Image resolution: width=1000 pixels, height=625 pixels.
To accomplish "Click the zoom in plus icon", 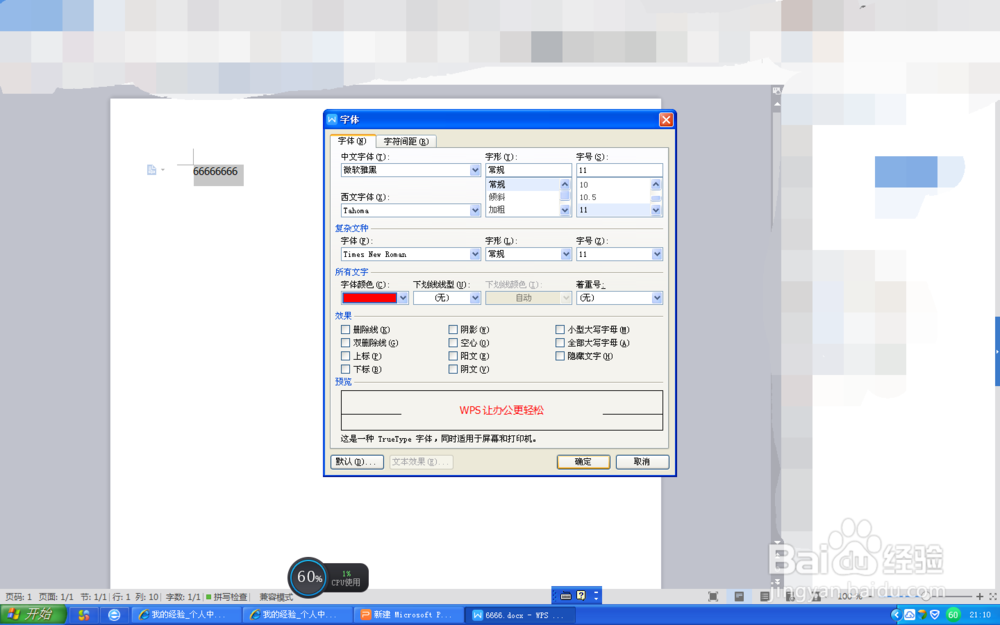I will click(x=980, y=596).
